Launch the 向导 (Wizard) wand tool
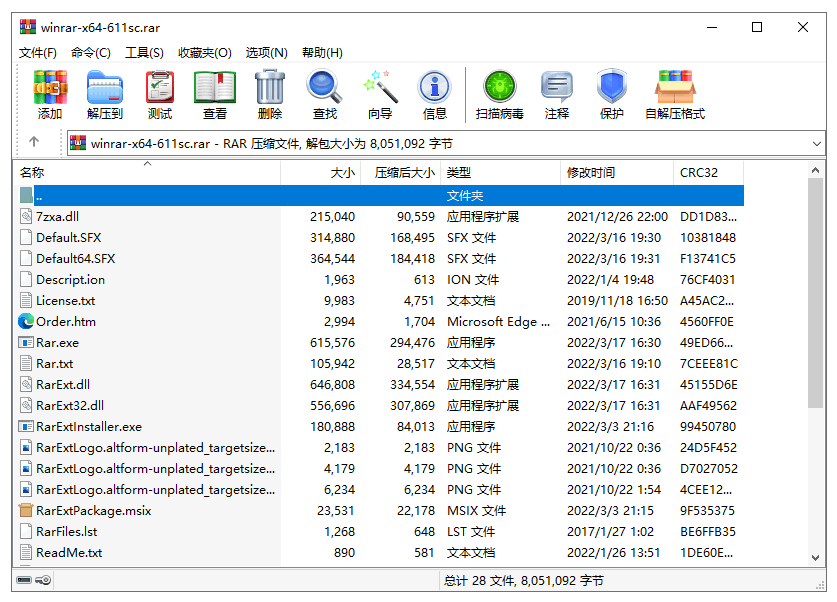 (x=380, y=87)
